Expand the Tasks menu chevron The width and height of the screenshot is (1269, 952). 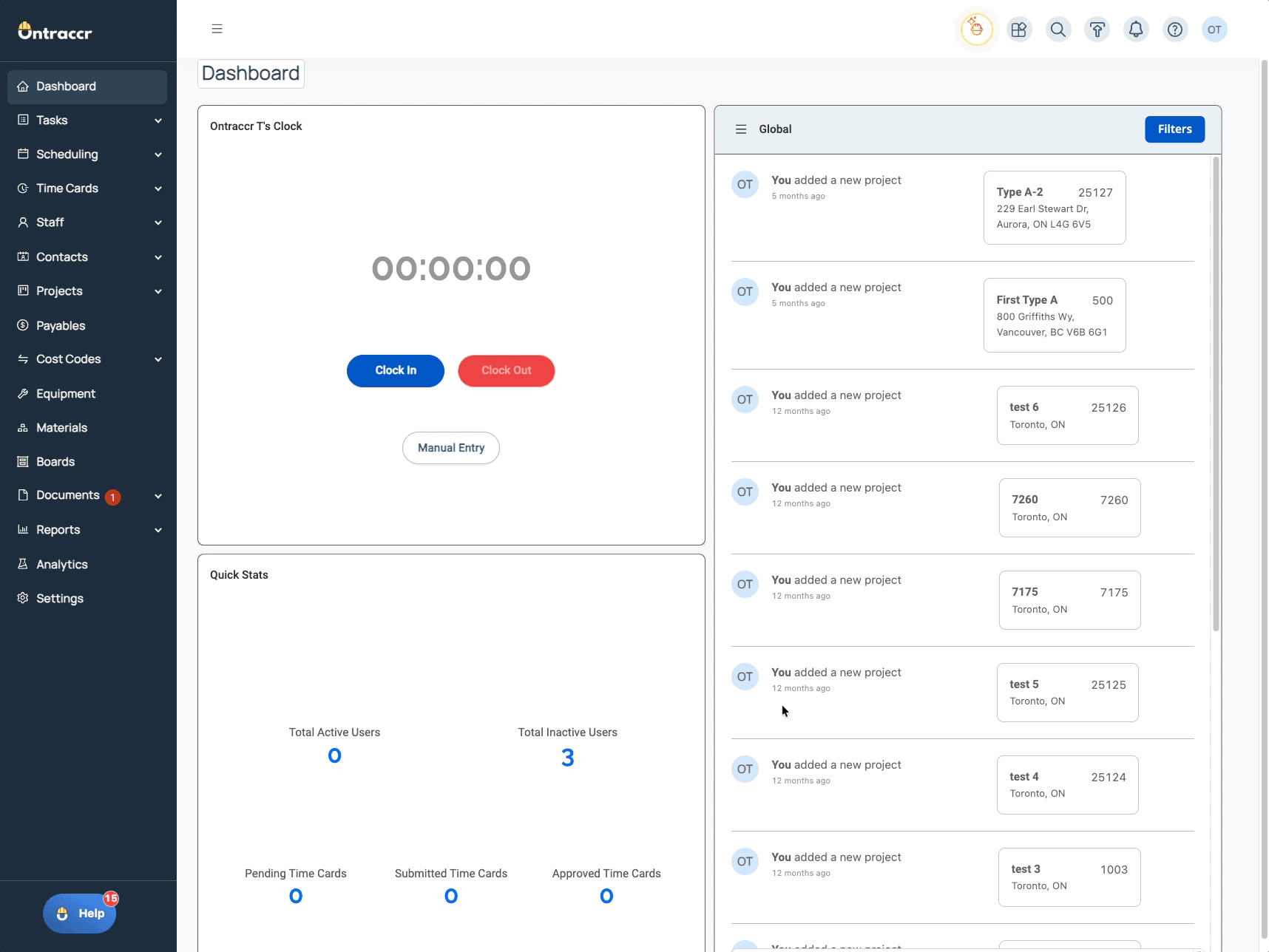coord(158,120)
